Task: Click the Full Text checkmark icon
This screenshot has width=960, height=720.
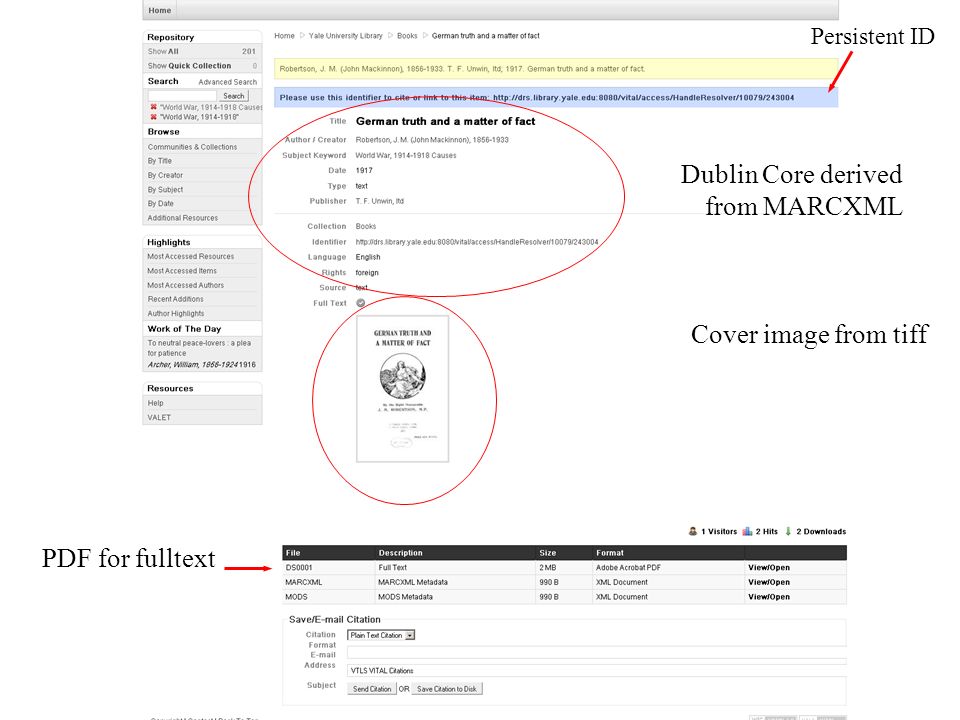Action: [x=361, y=303]
